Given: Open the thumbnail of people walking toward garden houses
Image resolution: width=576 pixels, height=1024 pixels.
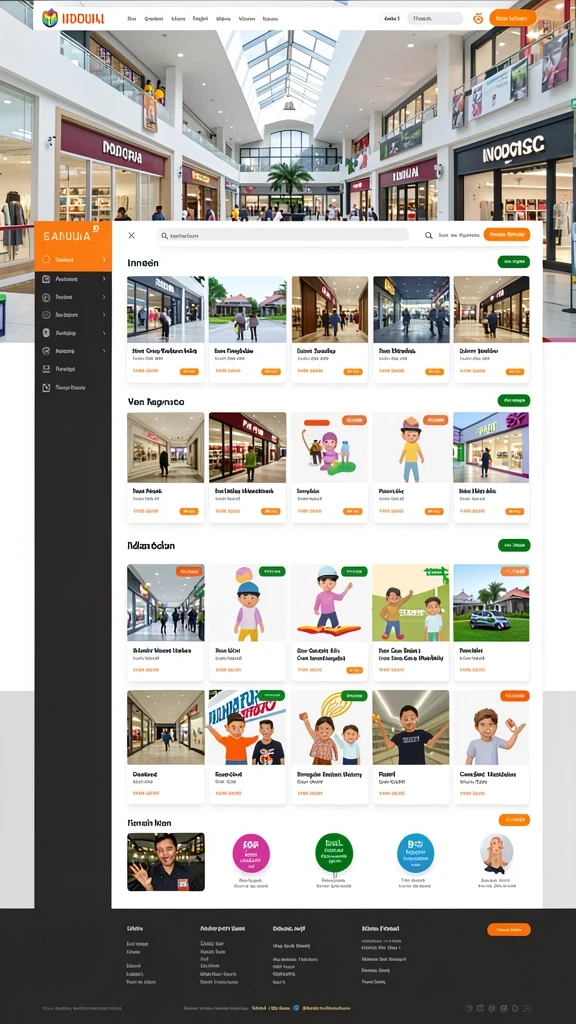Looking at the screenshot, I should [248, 309].
